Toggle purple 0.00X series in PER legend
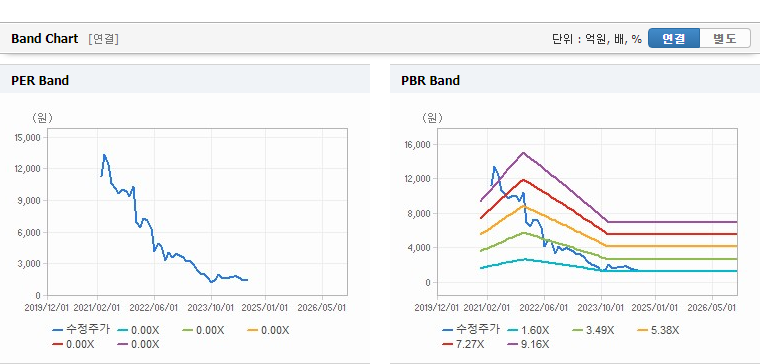The width and height of the screenshot is (760, 364). pyautogui.click(x=139, y=344)
